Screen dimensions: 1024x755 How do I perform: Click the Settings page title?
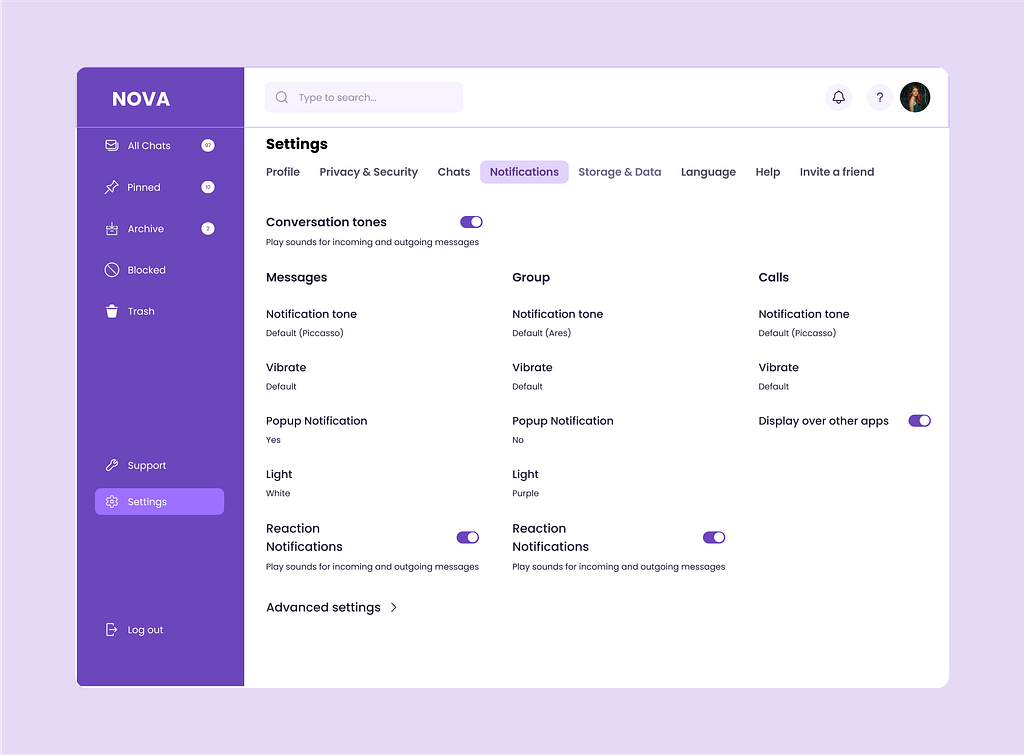(x=296, y=144)
